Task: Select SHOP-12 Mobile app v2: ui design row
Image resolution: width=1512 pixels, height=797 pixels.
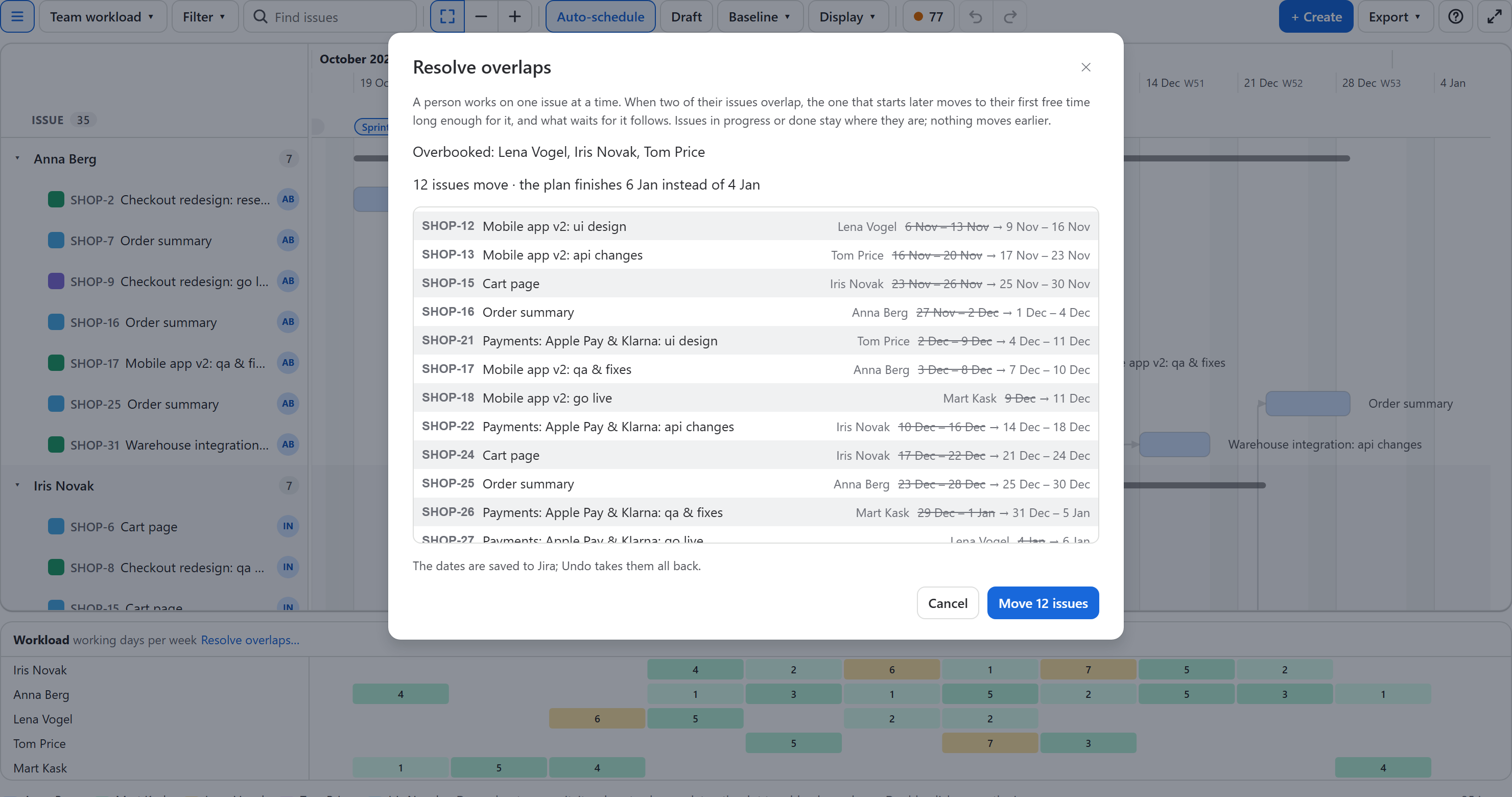Action: tap(755, 226)
